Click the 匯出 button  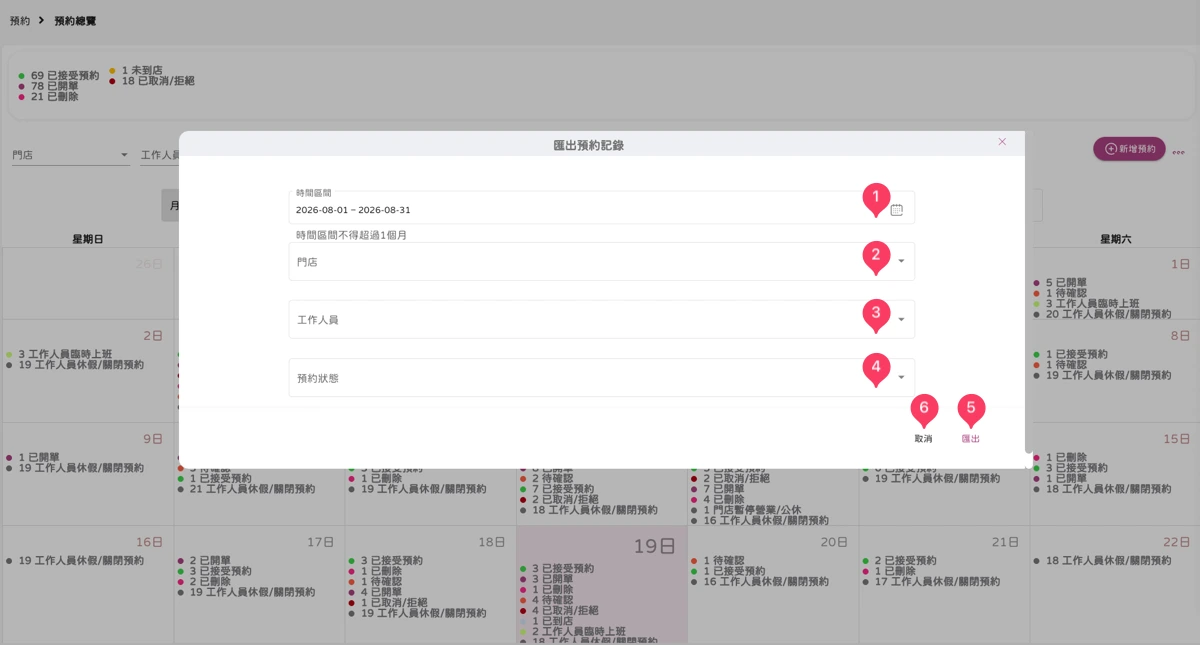click(x=970, y=439)
